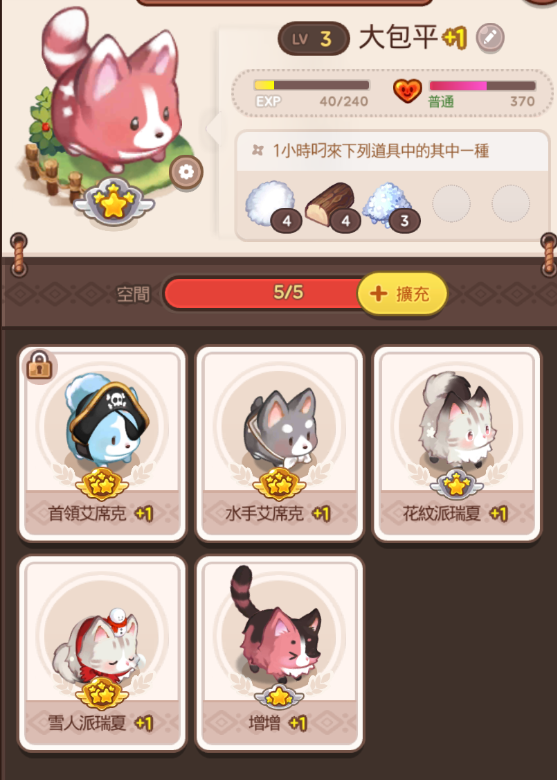
Task: Select the 水手艾席克 pet card
Action: coord(279,443)
